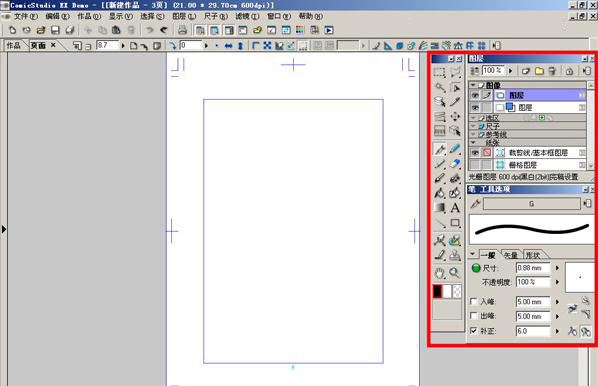Enable the 入峰 checkbox
The image size is (598, 386).
point(474,301)
